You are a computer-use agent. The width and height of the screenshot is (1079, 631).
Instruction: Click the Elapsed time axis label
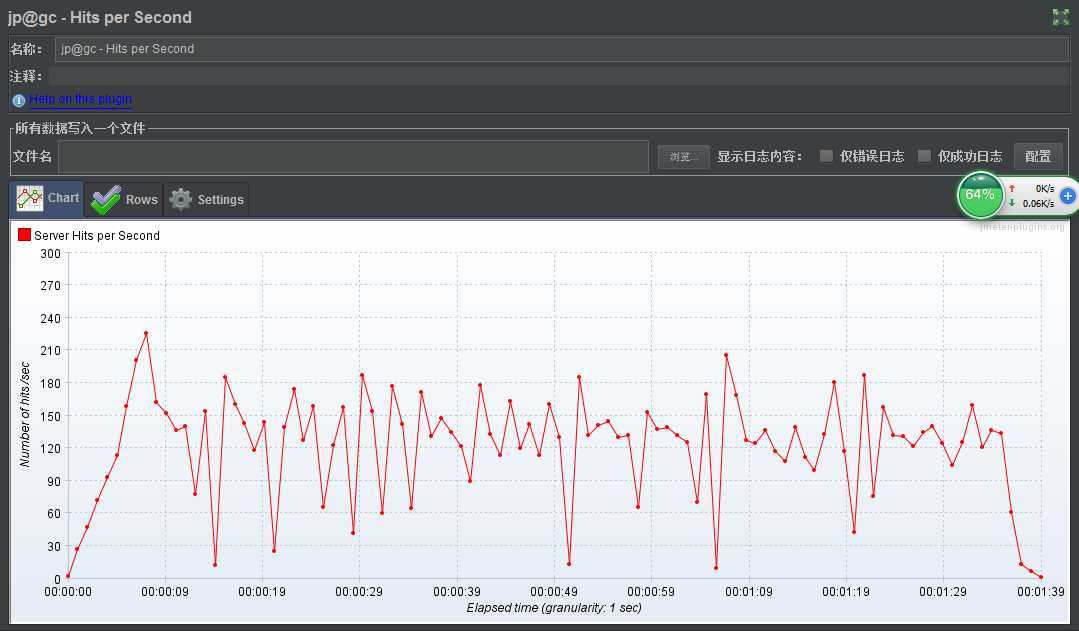(554, 608)
